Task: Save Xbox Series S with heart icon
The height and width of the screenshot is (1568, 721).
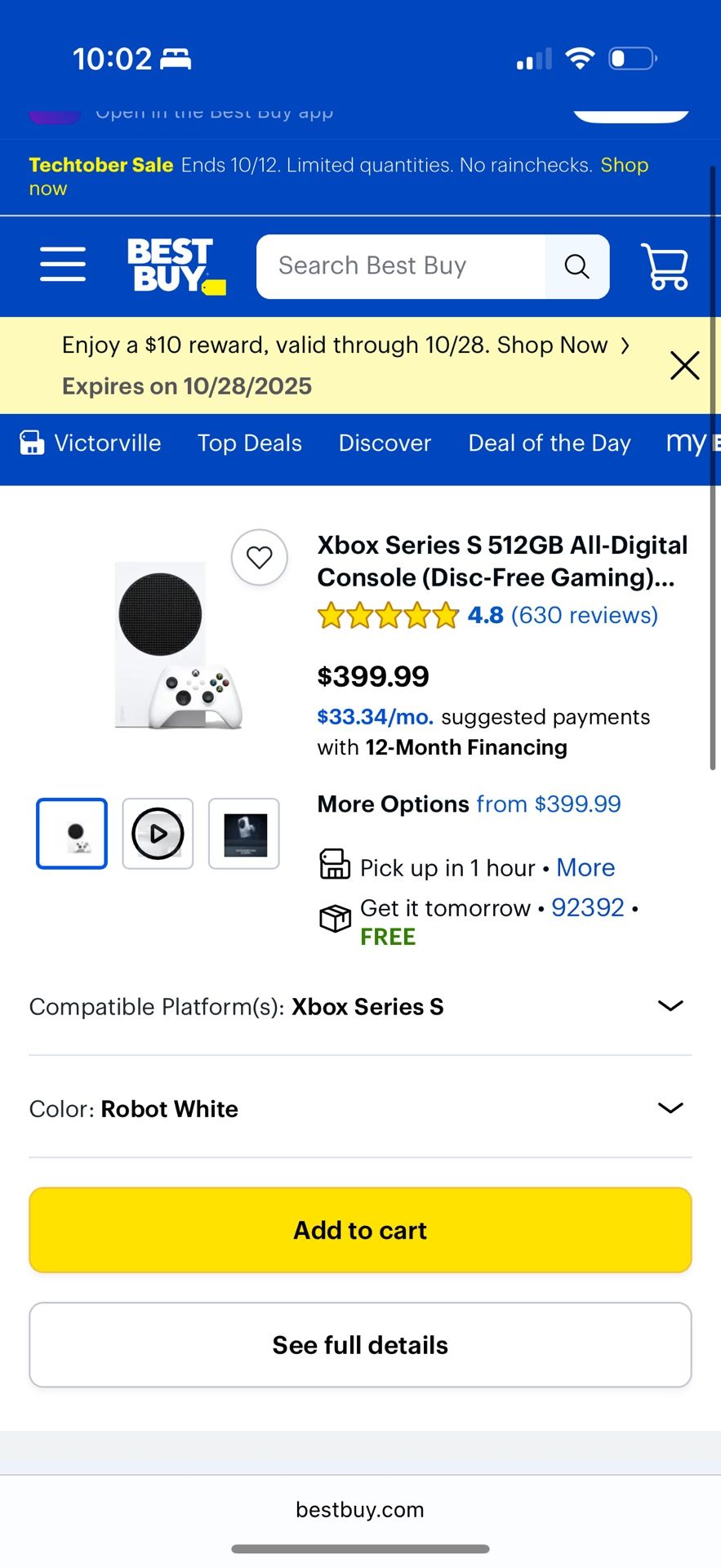Action: point(259,558)
